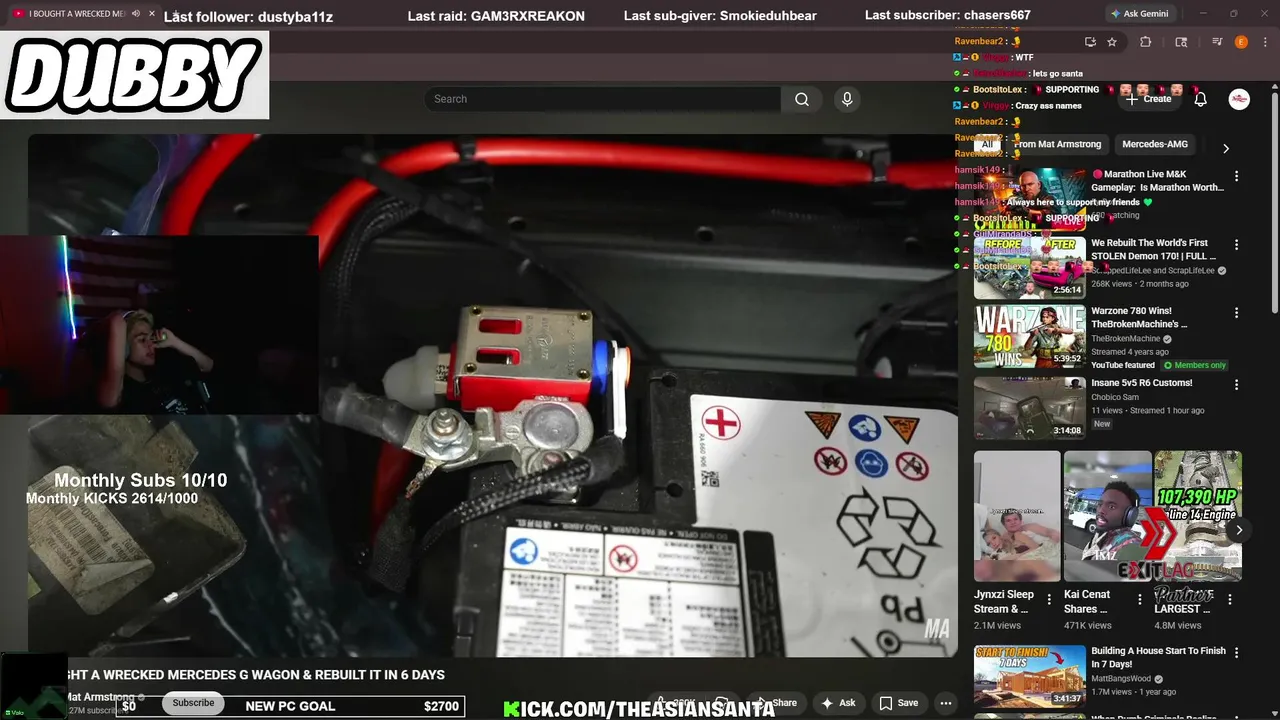Viewport: 1280px width, 720px height.
Task: Open Chrome media controls icon
Action: 1217,42
